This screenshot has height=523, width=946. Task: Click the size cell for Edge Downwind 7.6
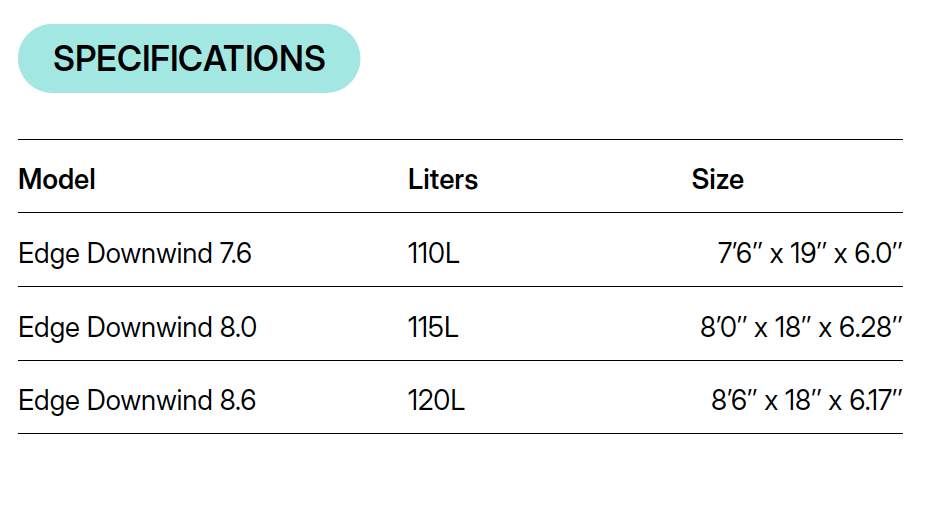(810, 254)
